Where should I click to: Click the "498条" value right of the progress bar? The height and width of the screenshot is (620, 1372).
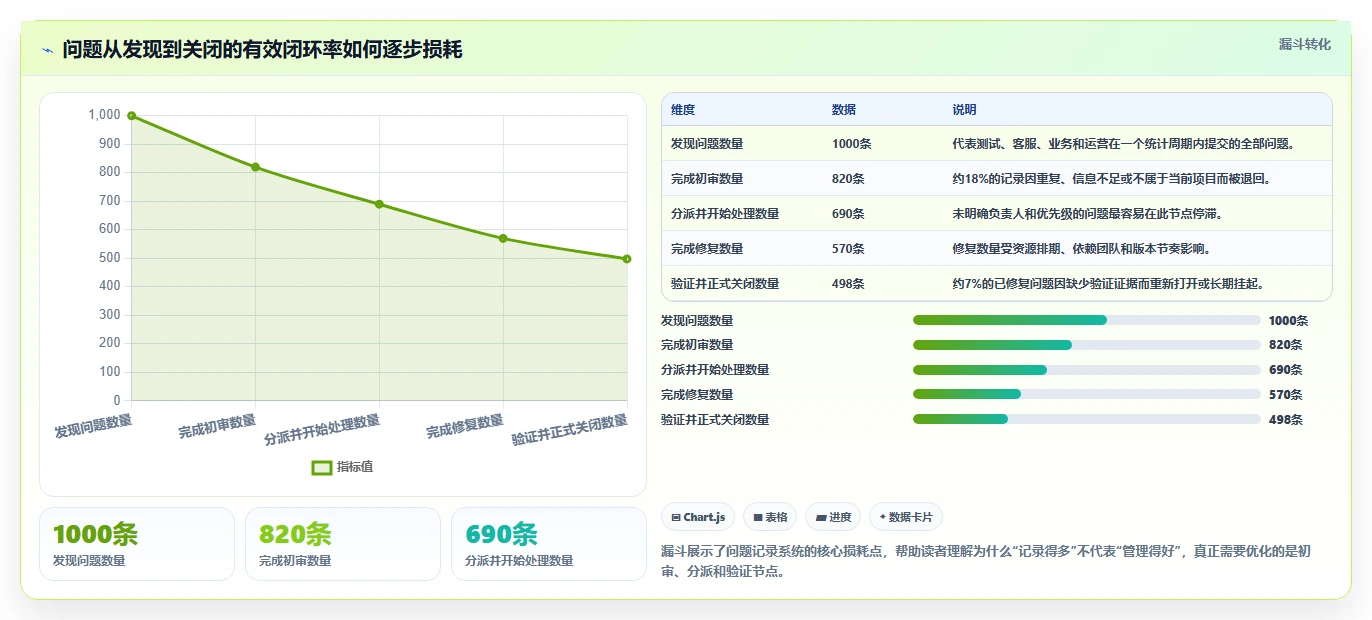1285,420
